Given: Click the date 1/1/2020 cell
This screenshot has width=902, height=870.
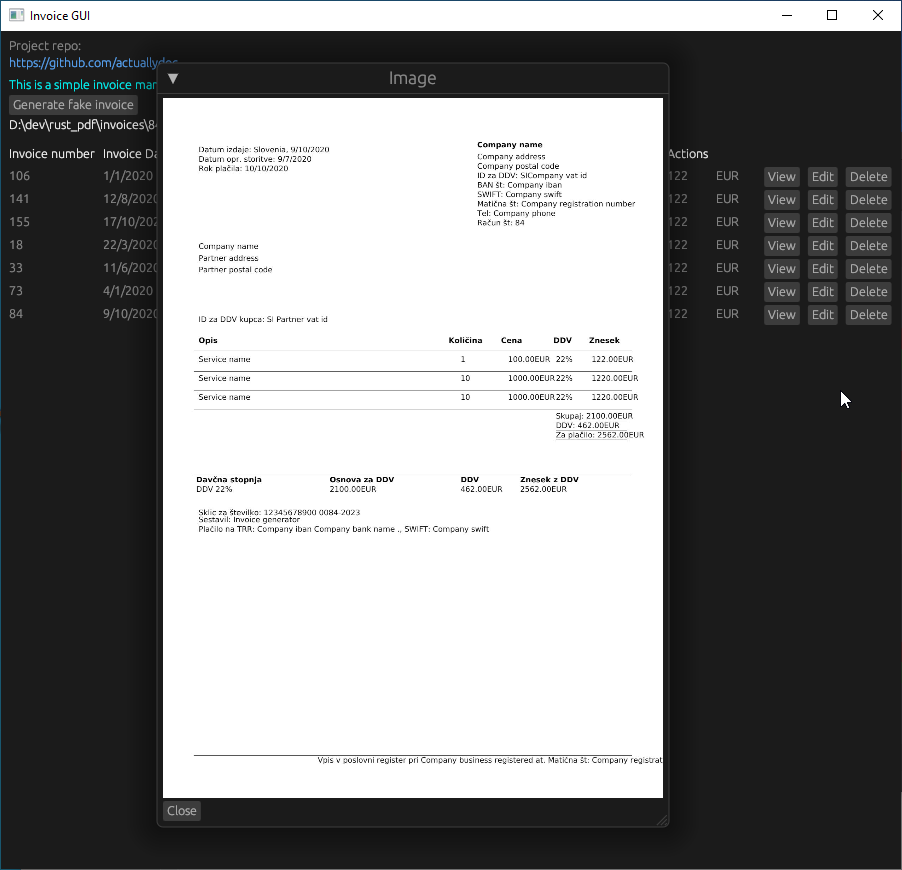Looking at the screenshot, I should pos(128,176).
